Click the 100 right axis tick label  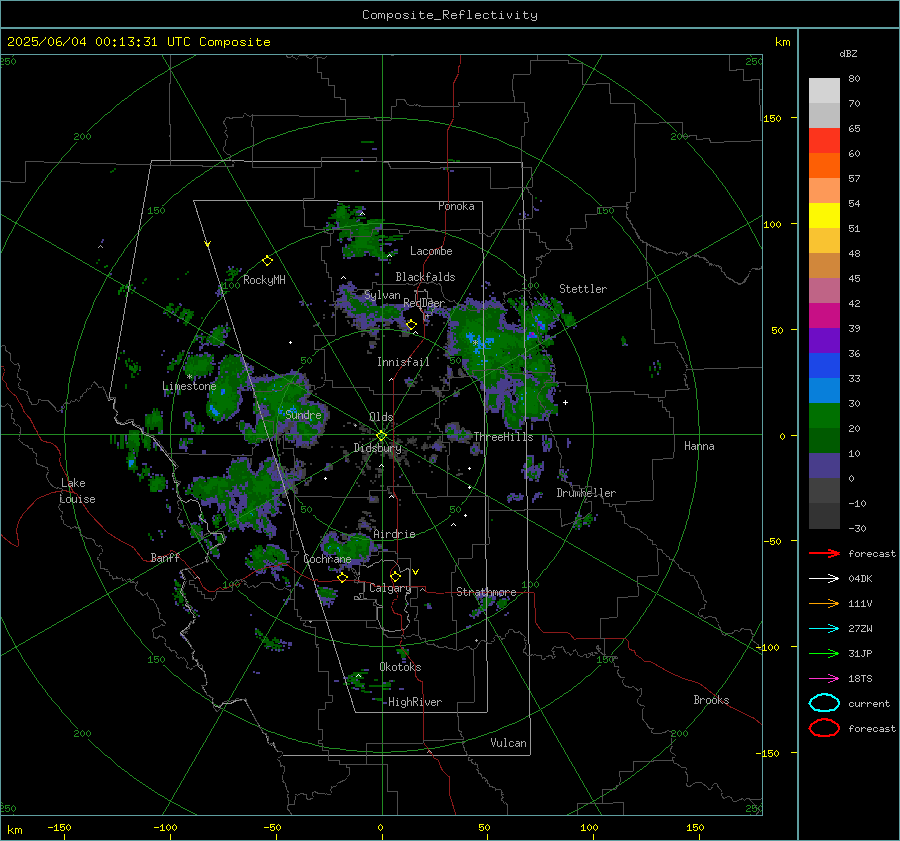[772, 224]
